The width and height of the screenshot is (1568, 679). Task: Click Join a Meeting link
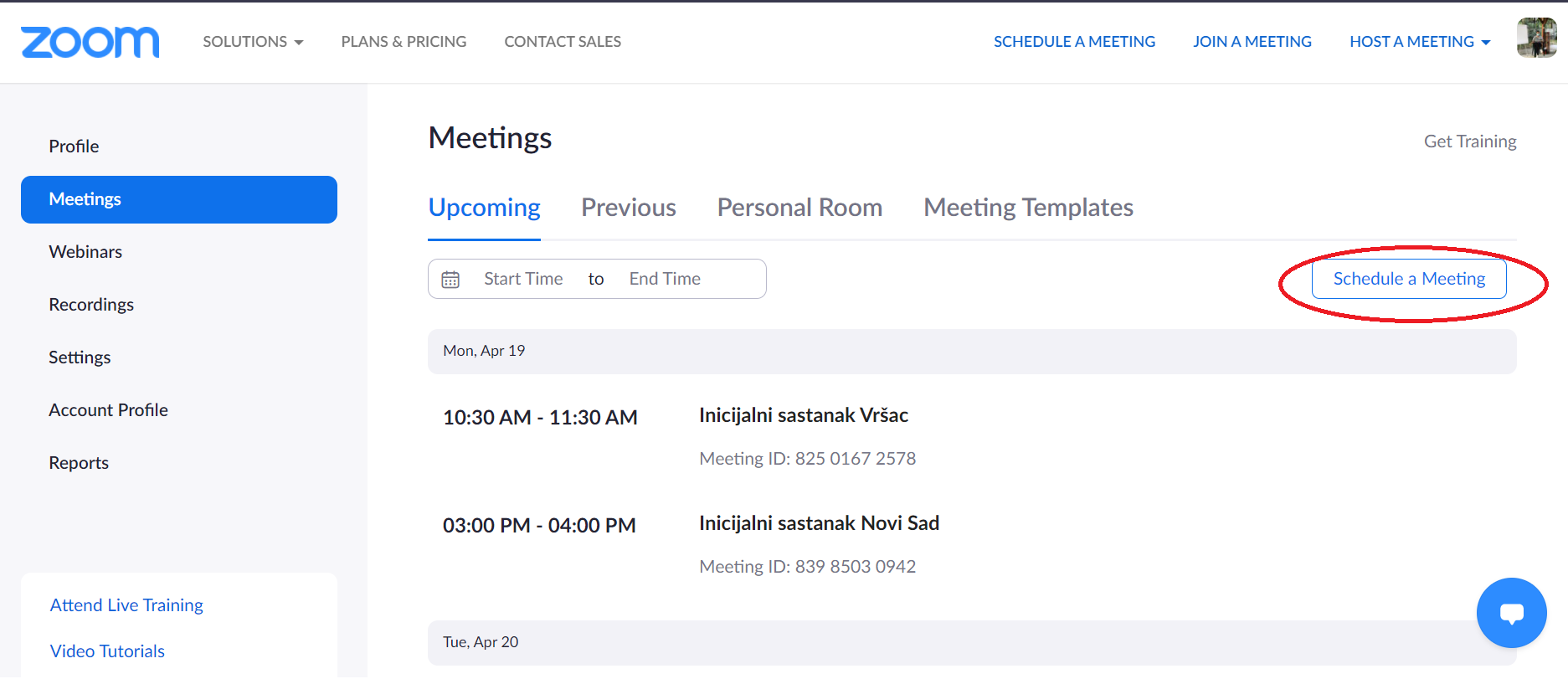click(1252, 42)
